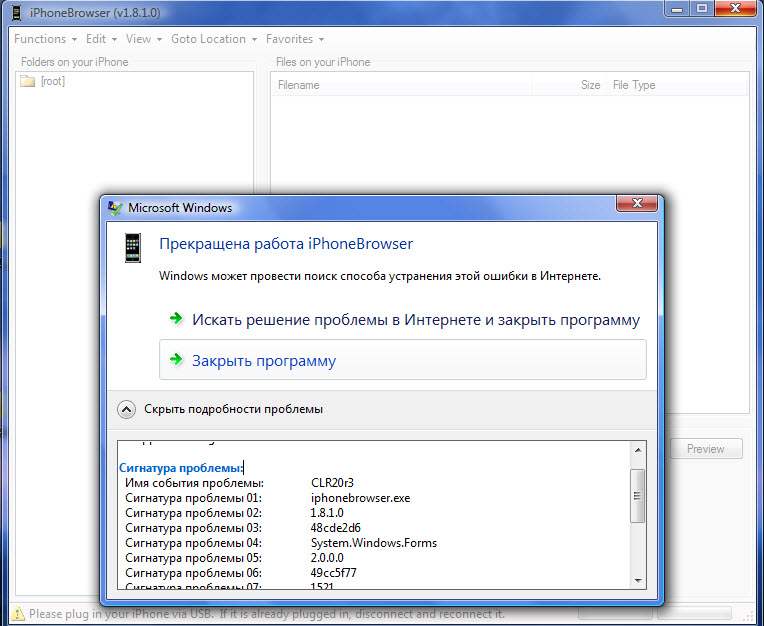
Task: Open the View menu
Action: coord(143,39)
